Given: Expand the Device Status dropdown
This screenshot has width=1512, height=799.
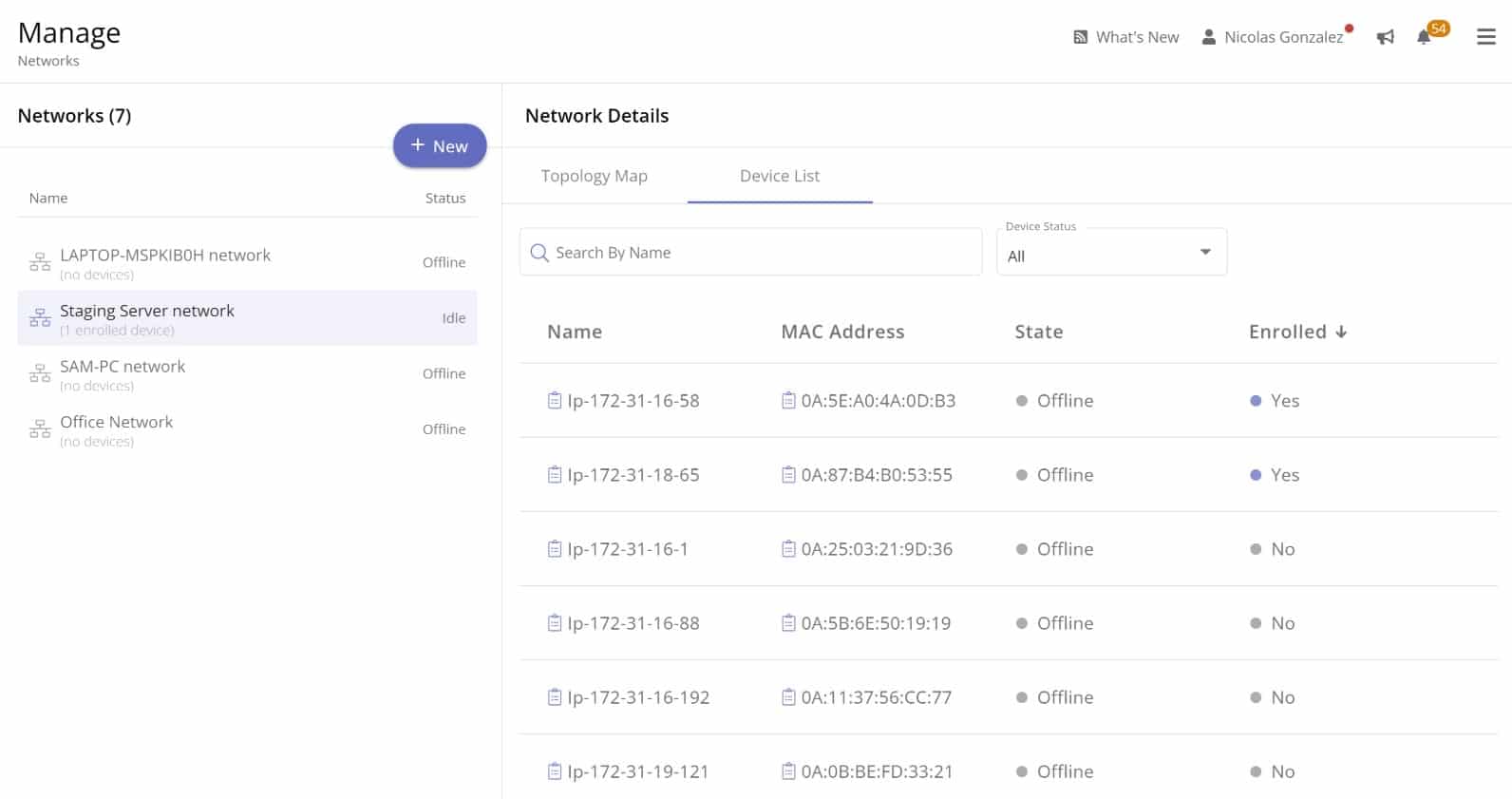Looking at the screenshot, I should click(x=1111, y=252).
